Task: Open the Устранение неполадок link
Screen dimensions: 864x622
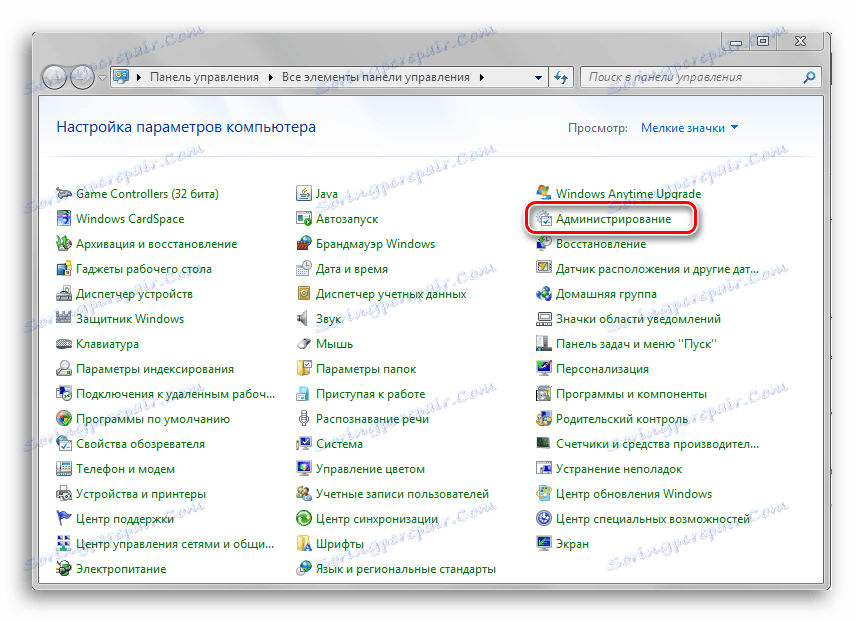Action: (x=619, y=469)
